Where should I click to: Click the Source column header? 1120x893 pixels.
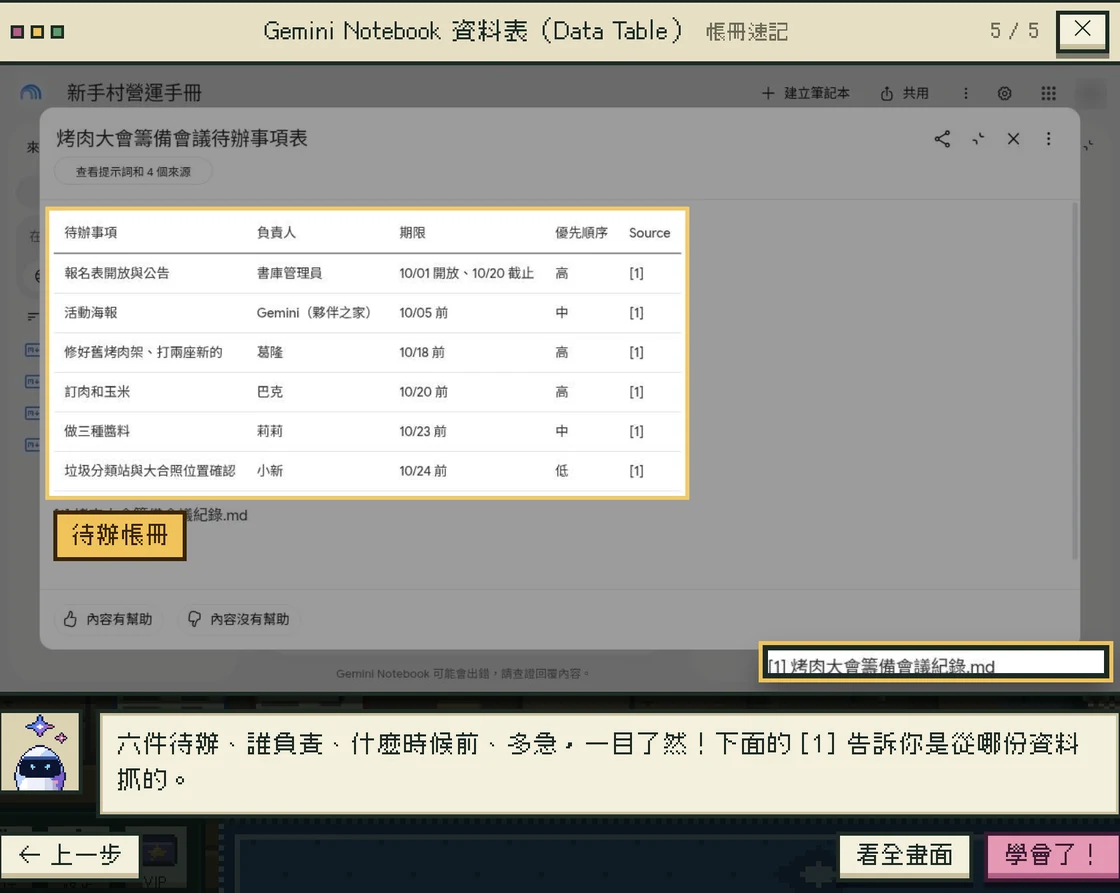(649, 233)
